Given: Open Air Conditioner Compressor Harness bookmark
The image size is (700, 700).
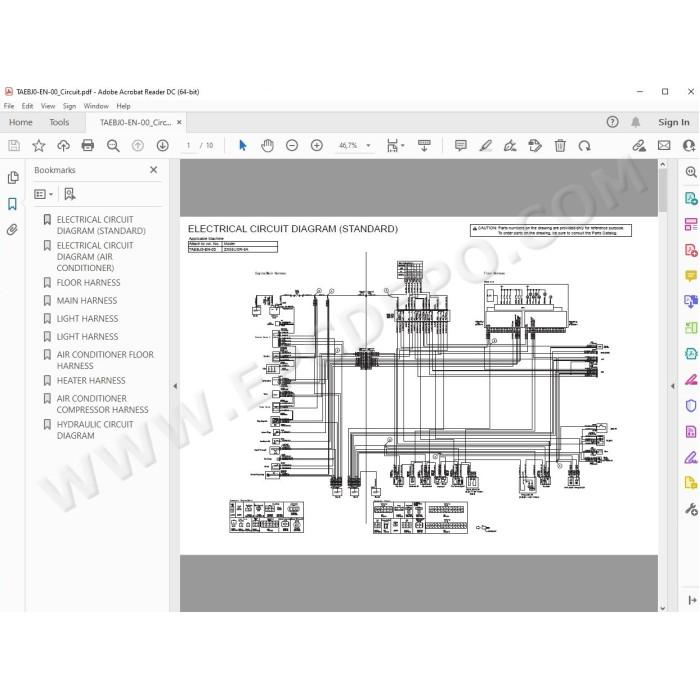Looking at the screenshot, I should 102,404.
